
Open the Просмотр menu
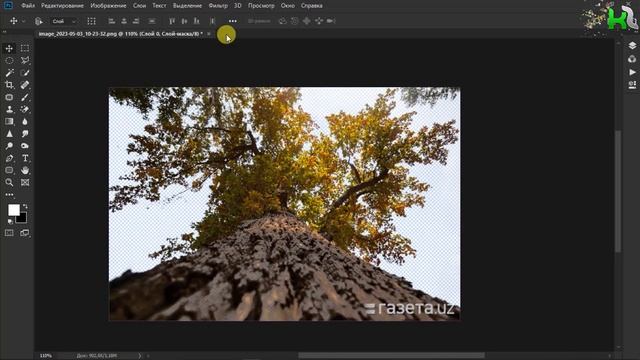click(261, 6)
